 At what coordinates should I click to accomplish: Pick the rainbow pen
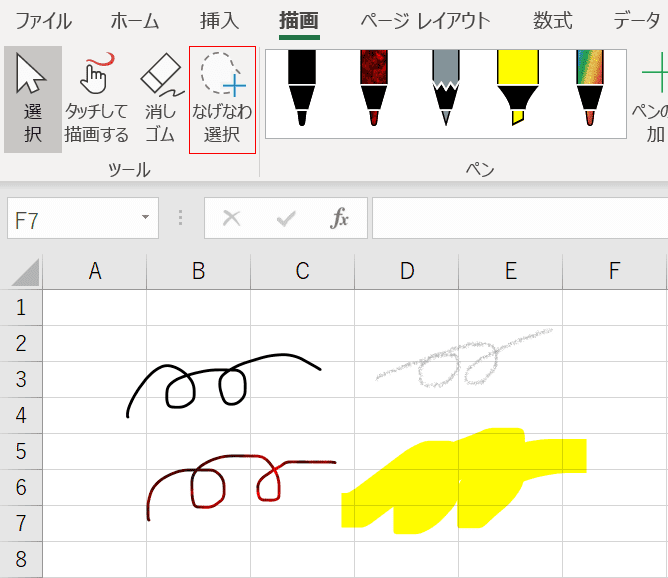tap(590, 88)
